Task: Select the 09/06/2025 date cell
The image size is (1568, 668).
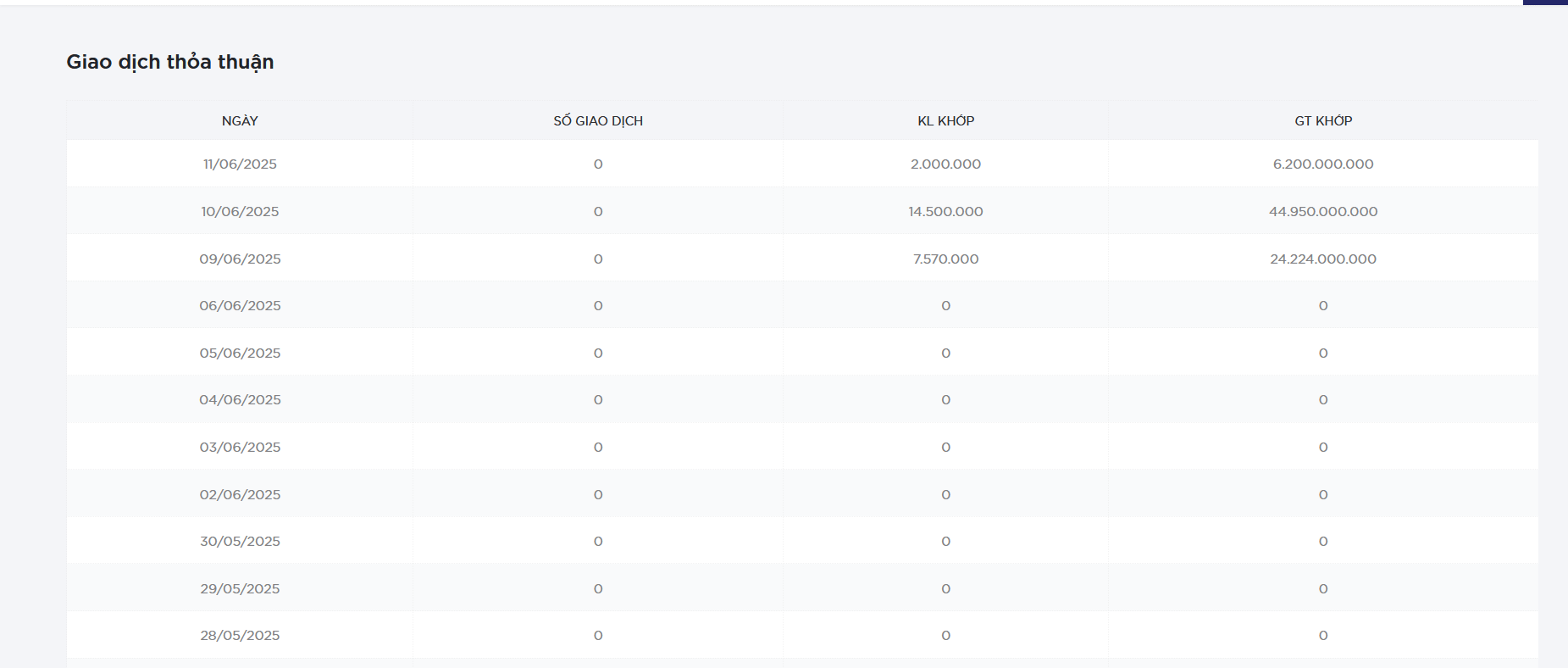Action: click(240, 259)
